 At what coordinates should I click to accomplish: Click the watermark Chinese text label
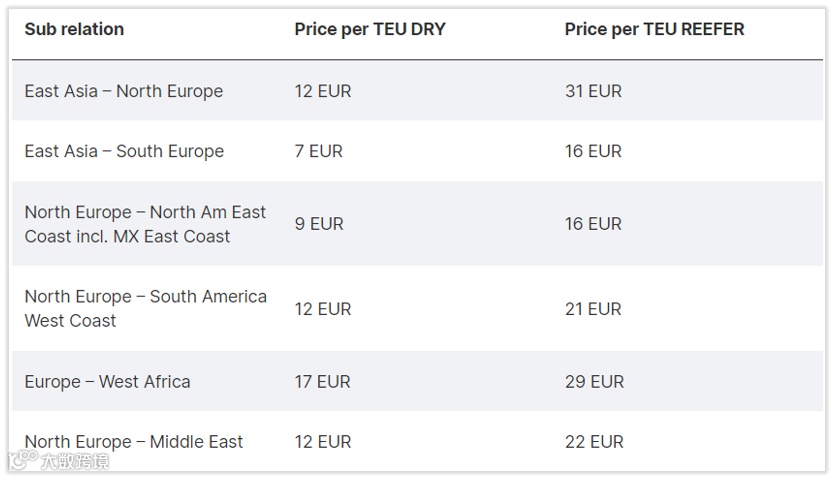click(x=75, y=461)
